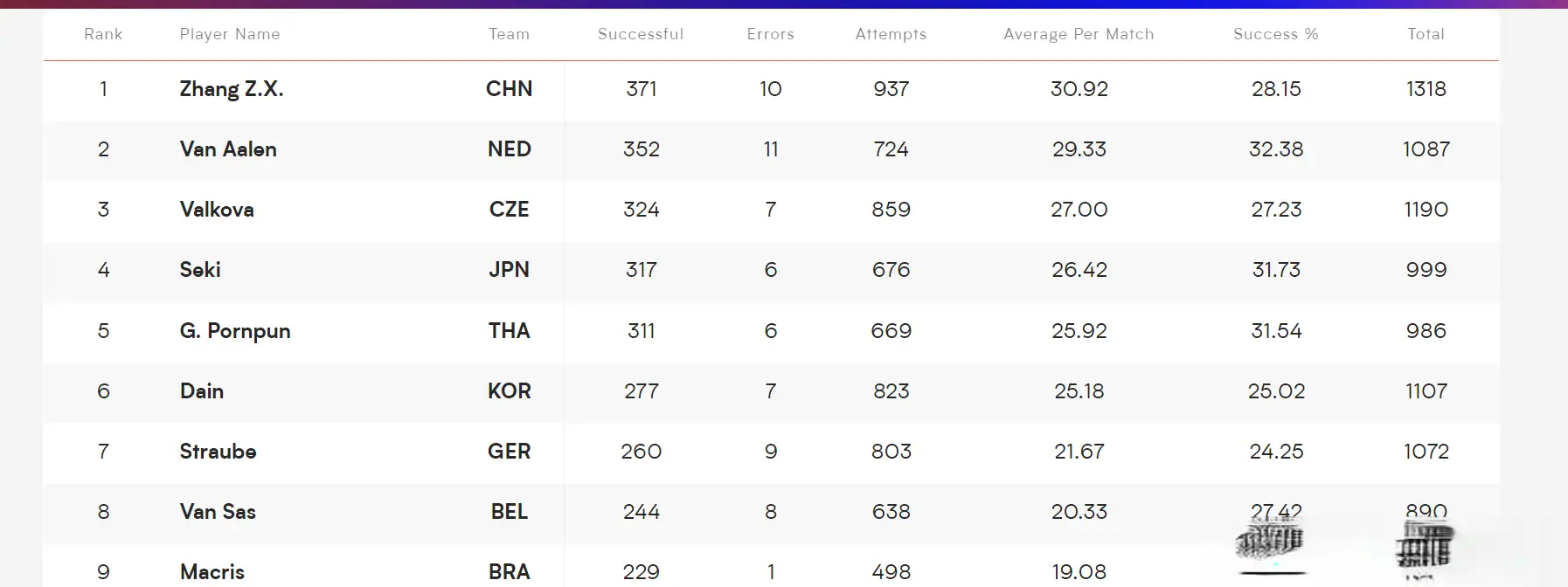
Task: Click the Attempts column header
Action: point(891,34)
